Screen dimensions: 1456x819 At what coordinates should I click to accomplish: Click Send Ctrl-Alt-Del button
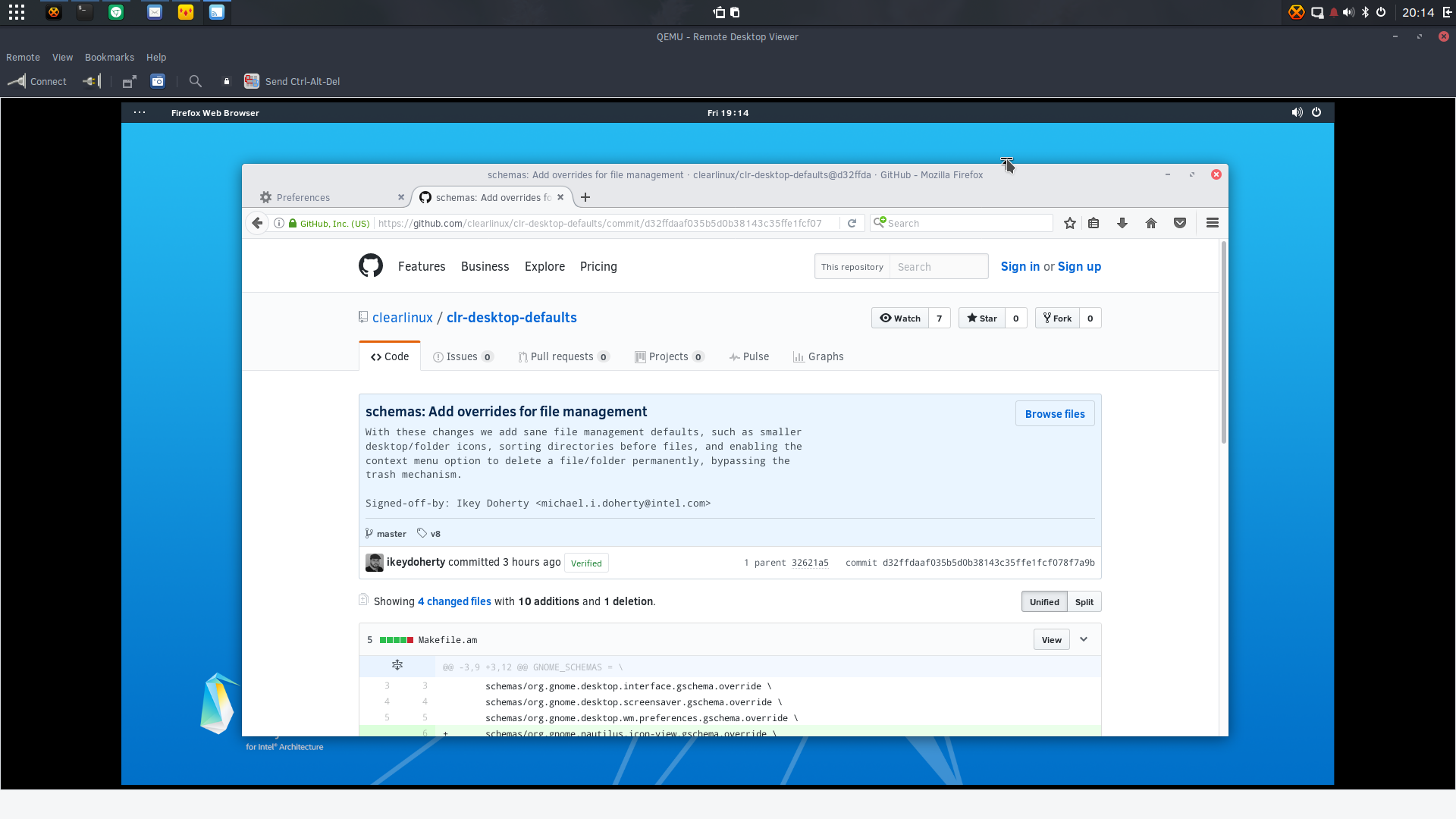coord(292,81)
